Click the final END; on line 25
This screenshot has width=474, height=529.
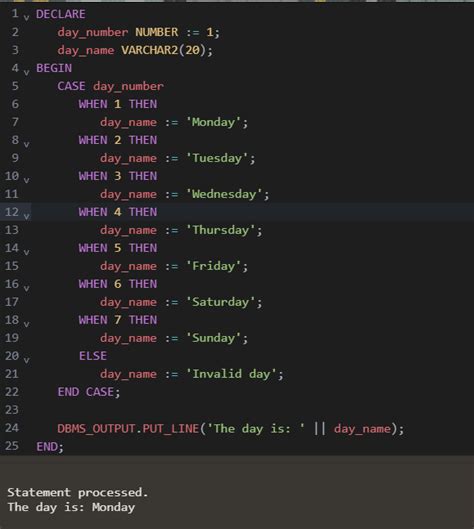click(x=50, y=447)
